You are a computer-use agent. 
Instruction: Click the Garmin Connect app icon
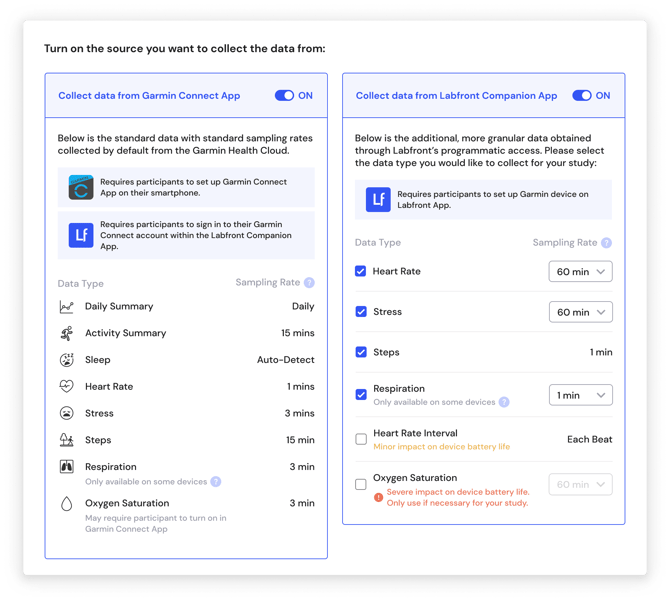coord(81,187)
